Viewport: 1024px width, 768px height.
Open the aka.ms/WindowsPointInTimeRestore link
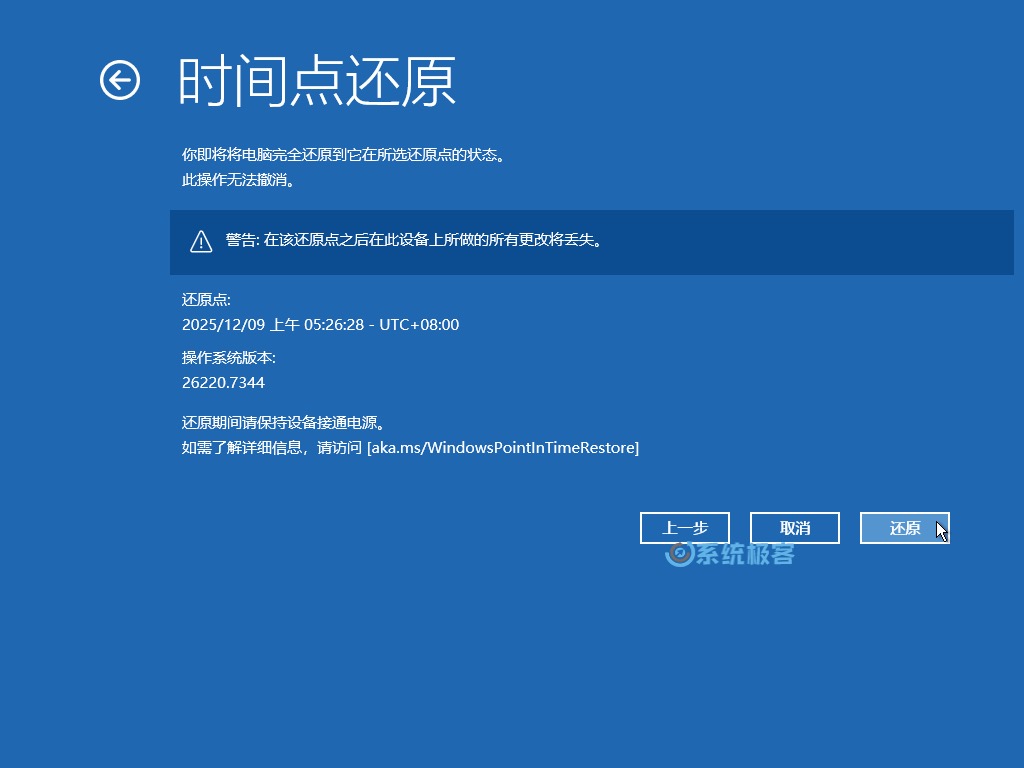tap(504, 447)
